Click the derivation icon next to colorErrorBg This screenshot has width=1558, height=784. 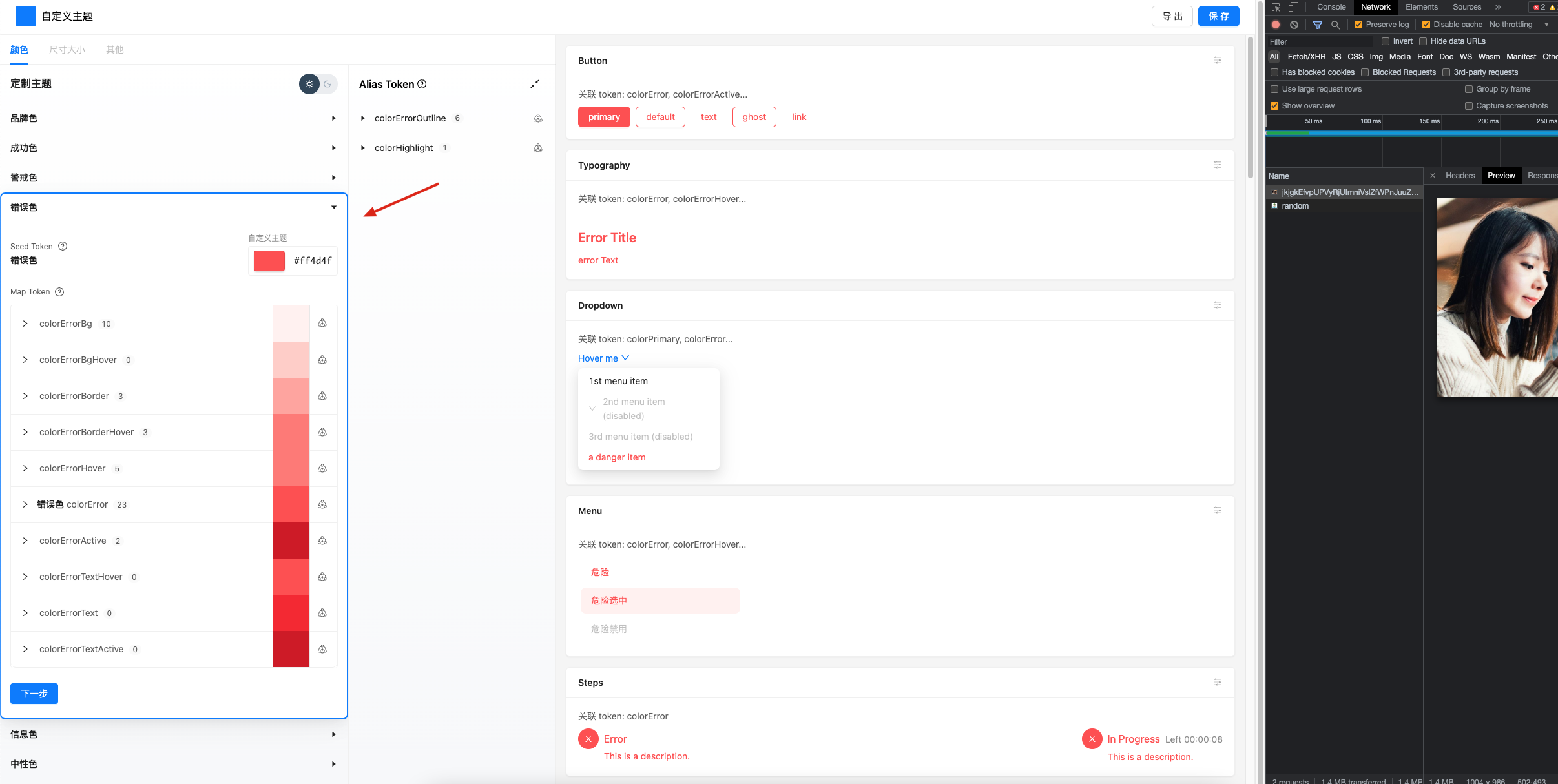point(322,323)
